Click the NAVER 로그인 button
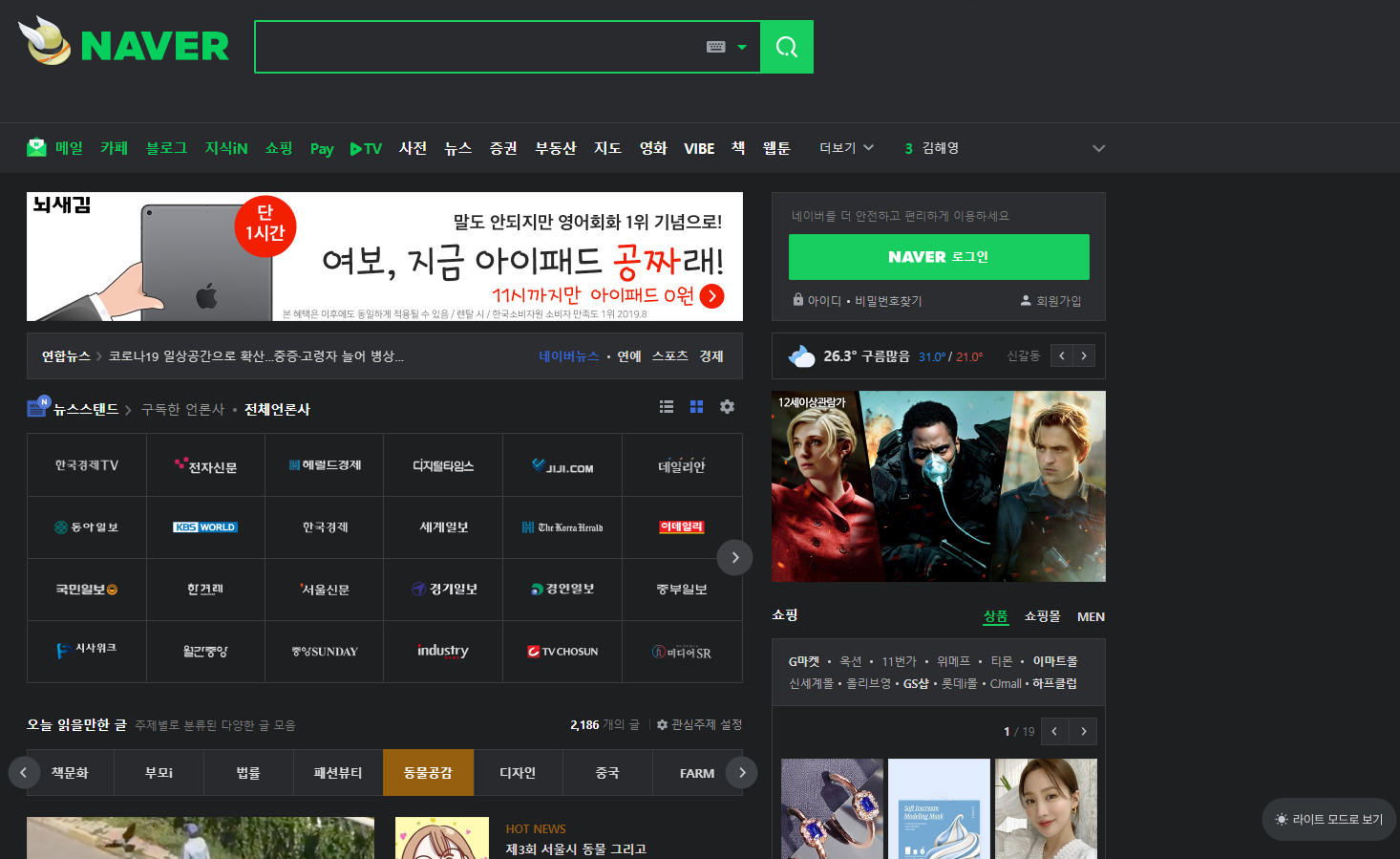Viewport: 1400px width, 859px height. (x=939, y=257)
